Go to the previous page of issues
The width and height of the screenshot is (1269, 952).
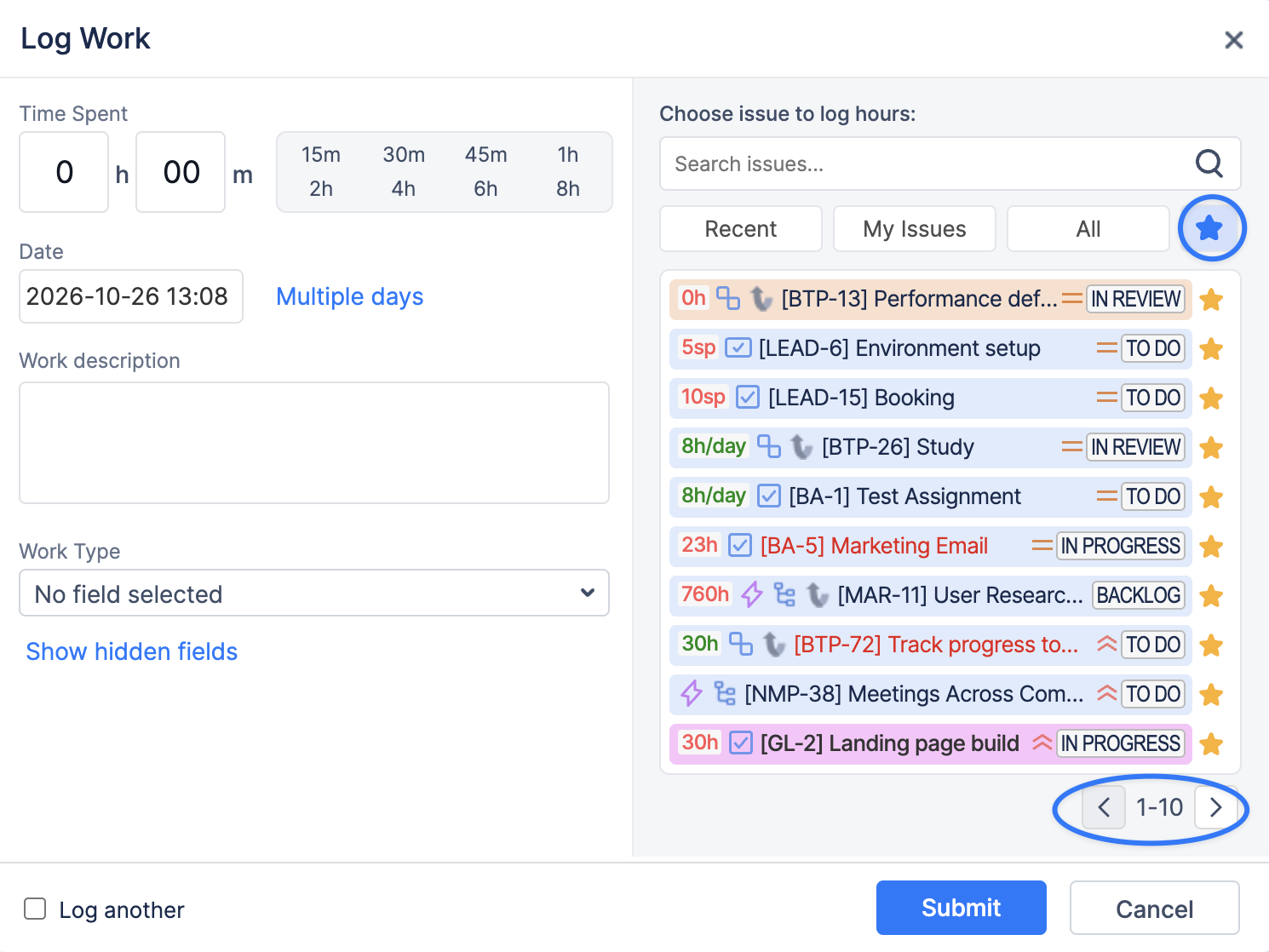pyautogui.click(x=1104, y=807)
